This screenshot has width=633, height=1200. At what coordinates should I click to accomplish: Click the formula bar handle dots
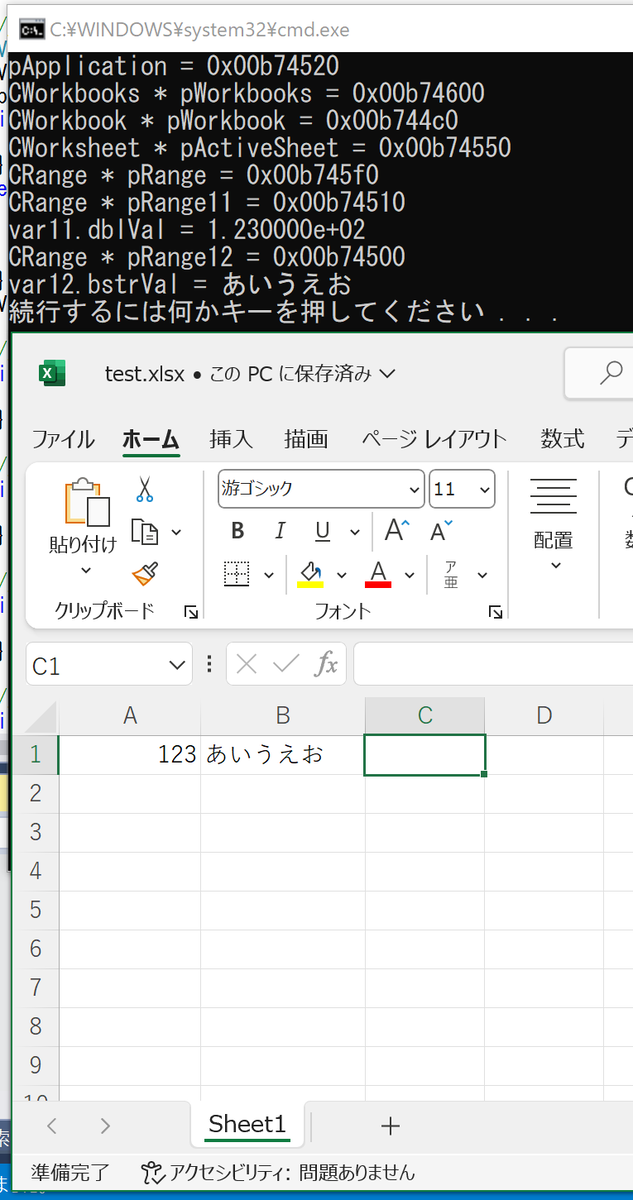coord(209,664)
